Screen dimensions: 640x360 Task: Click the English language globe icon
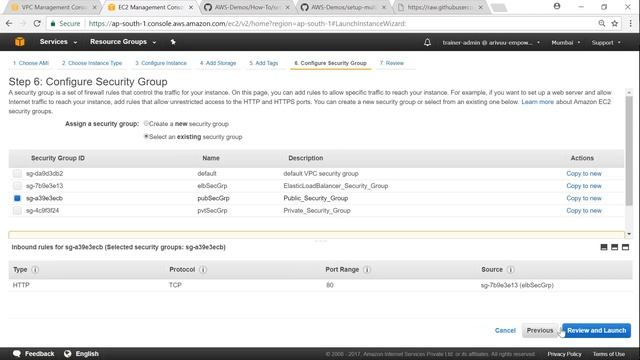point(68,354)
